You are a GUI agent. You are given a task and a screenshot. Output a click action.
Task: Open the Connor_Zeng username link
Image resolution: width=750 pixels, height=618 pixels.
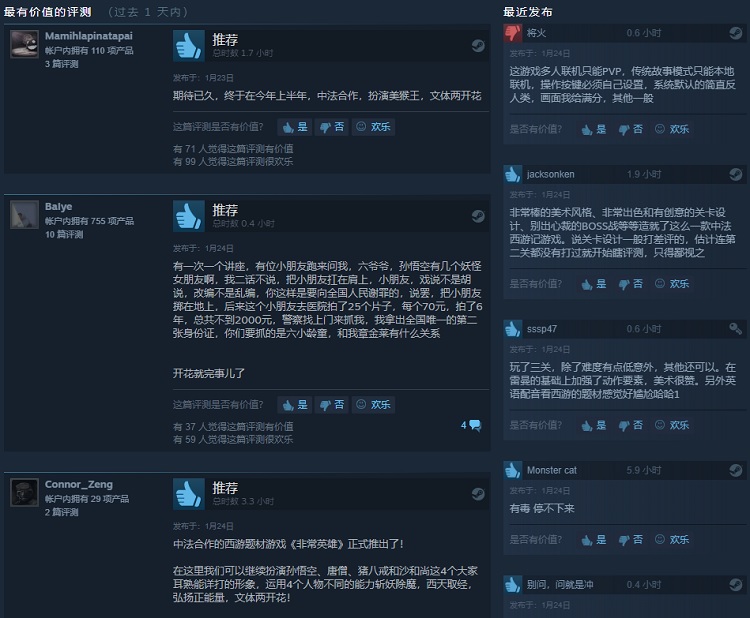(x=79, y=485)
